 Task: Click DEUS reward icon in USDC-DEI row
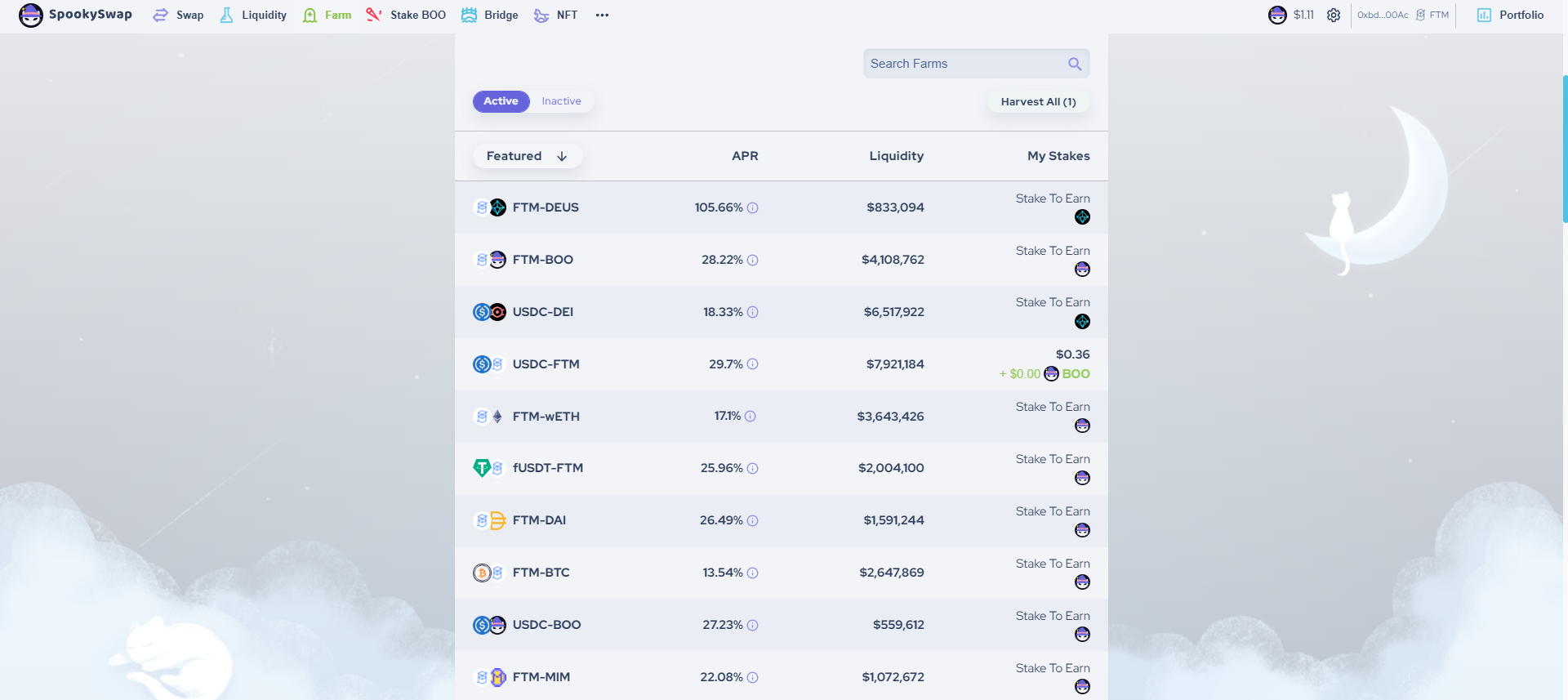[x=1082, y=322]
